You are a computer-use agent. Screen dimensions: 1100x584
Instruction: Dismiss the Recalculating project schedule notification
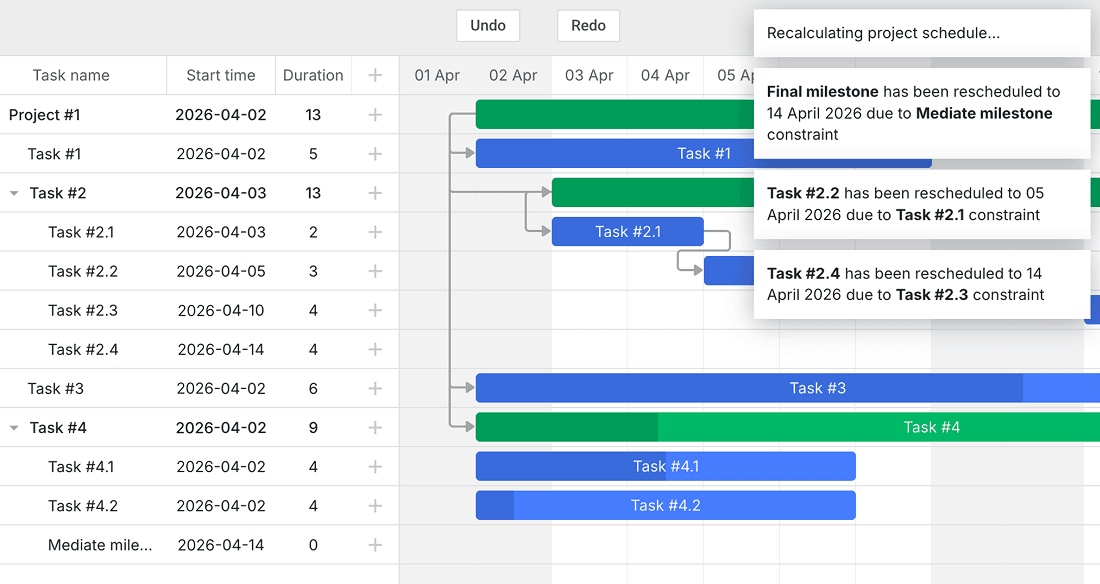[x=922, y=33]
